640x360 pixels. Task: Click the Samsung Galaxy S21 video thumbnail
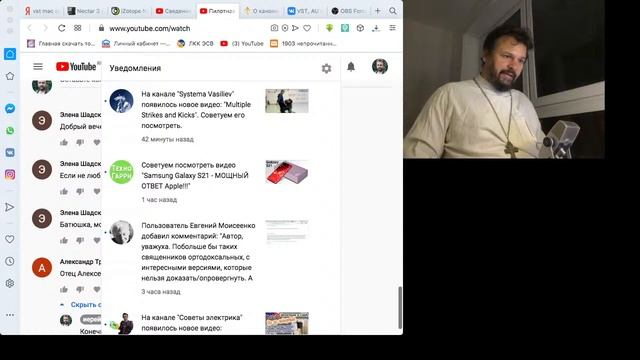[287, 172]
